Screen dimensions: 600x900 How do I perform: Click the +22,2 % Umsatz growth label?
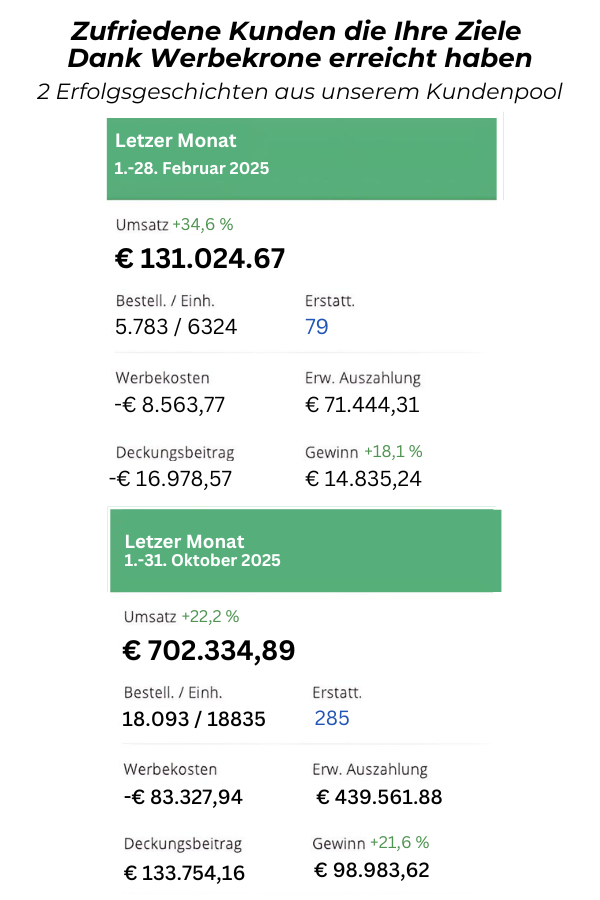click(210, 617)
